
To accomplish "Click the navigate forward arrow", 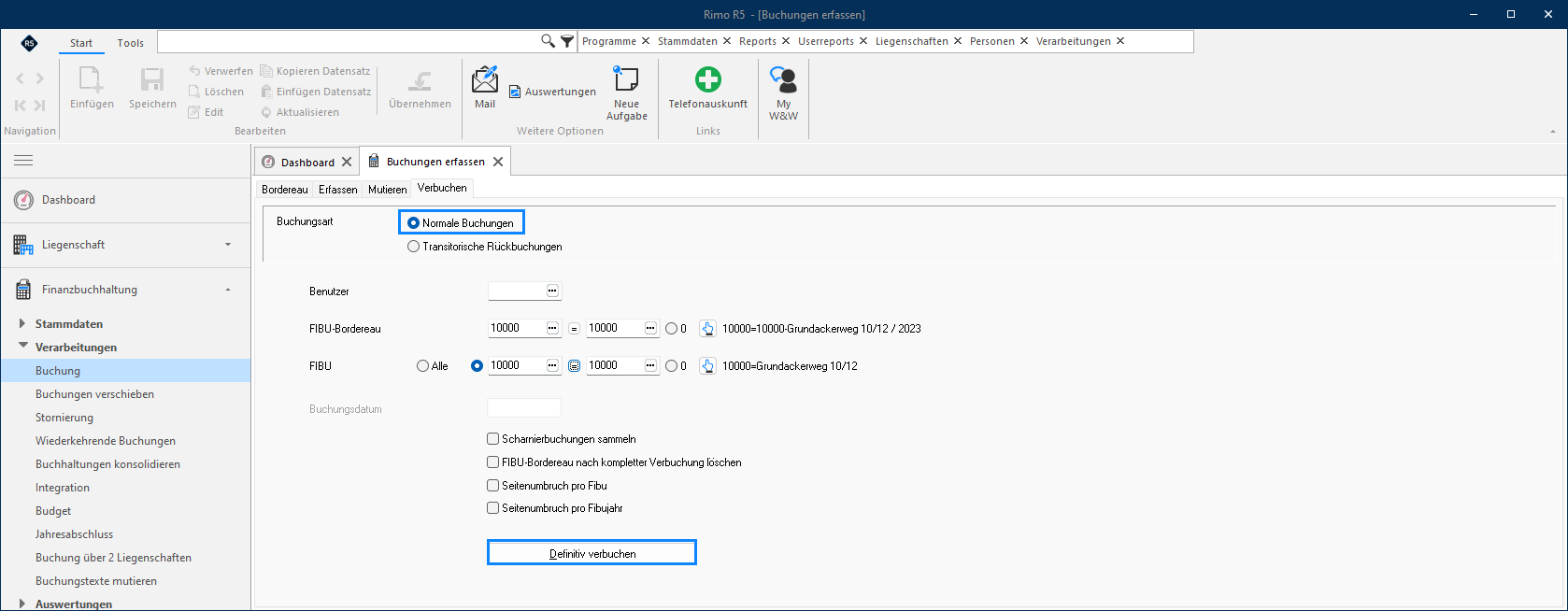I will pos(39,78).
